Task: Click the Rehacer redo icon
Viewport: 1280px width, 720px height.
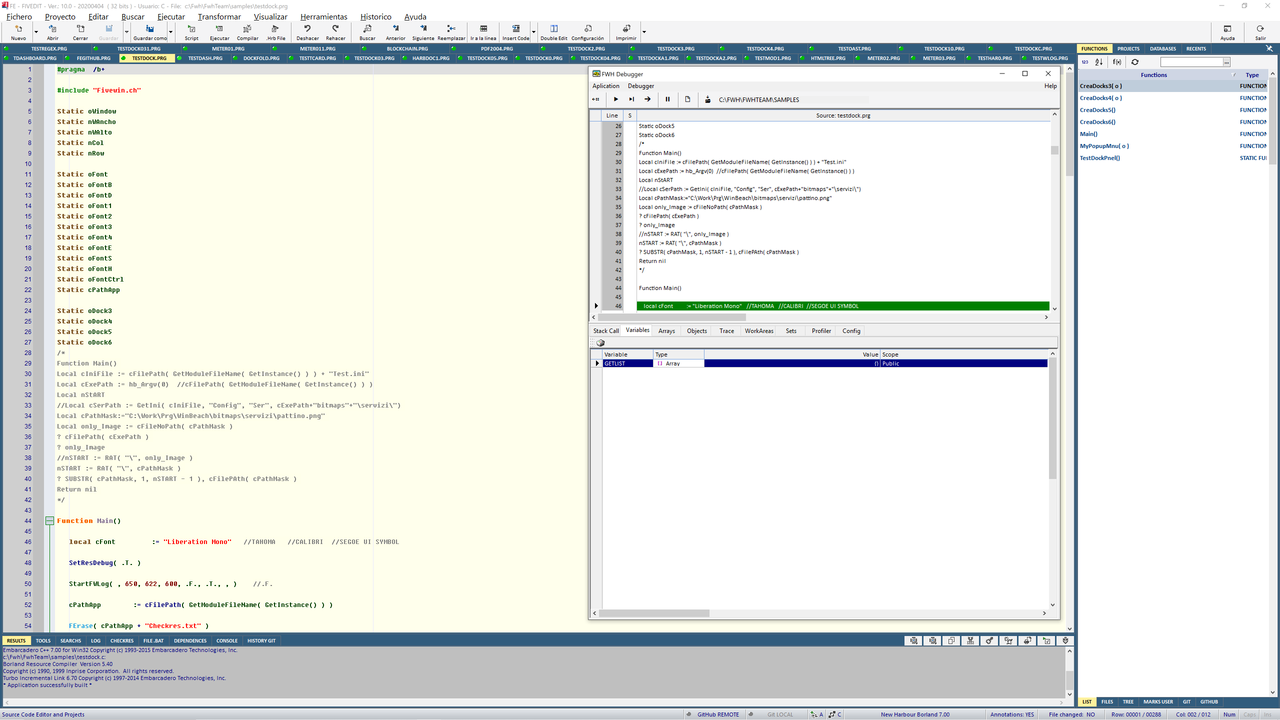Action: [x=335, y=30]
